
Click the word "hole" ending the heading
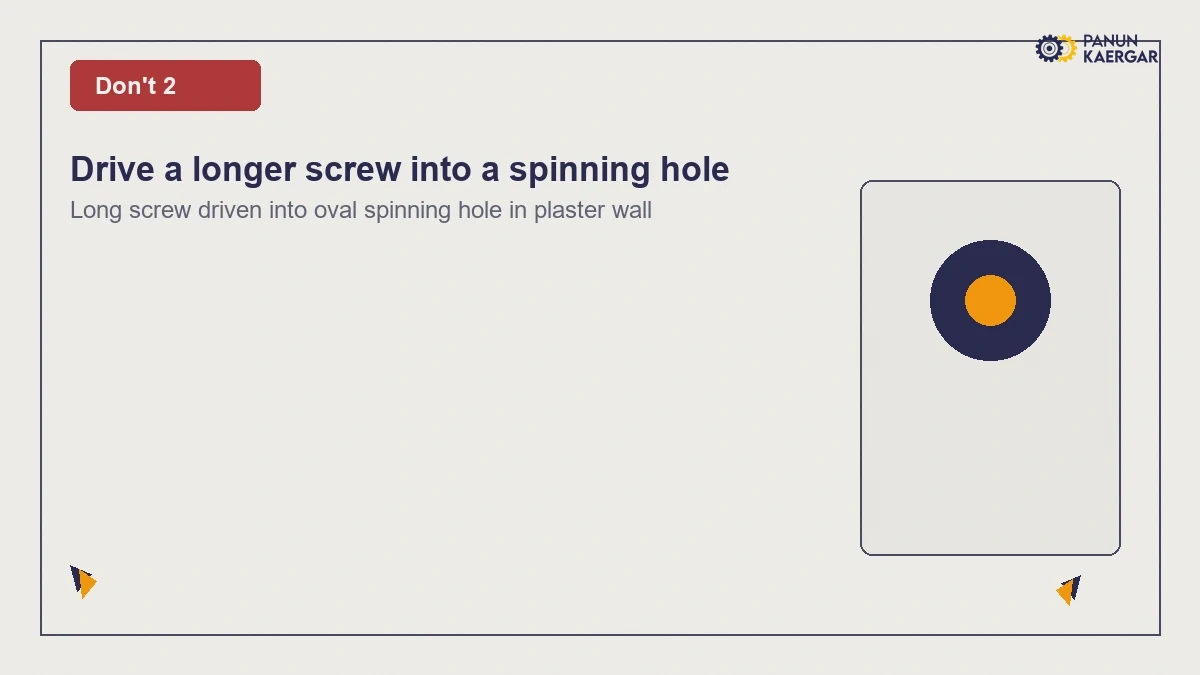(695, 169)
